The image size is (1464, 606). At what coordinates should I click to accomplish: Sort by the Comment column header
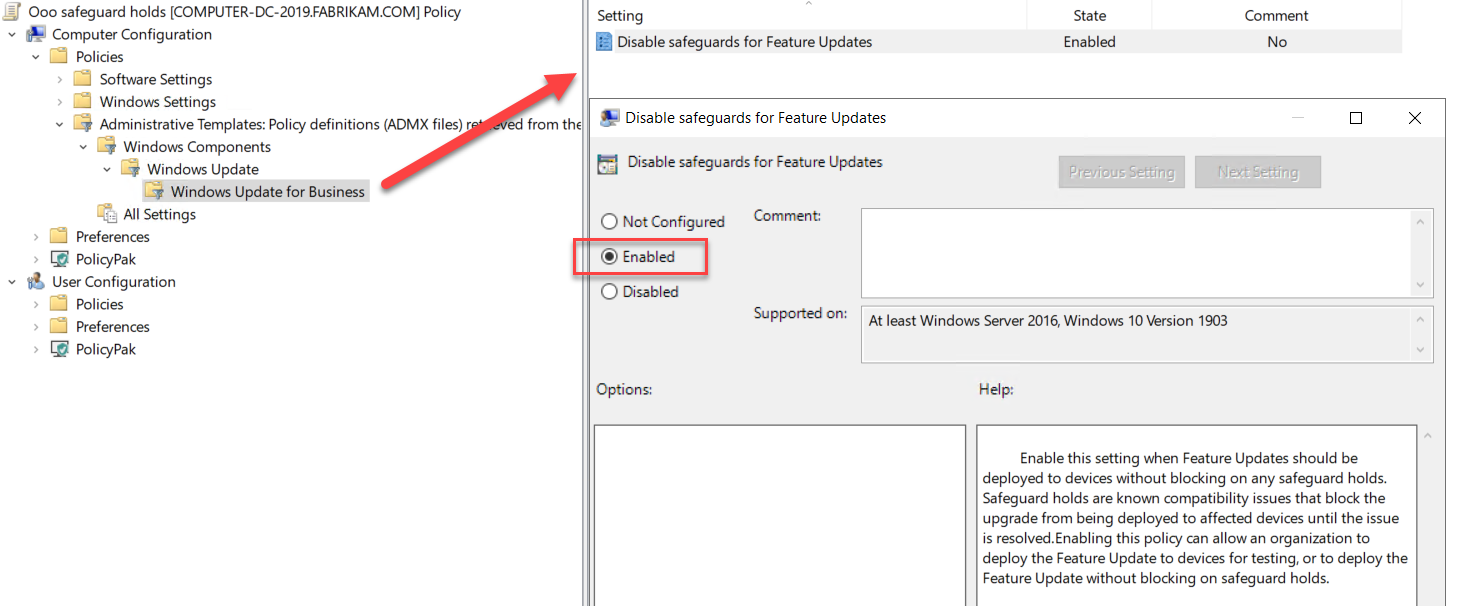pyautogui.click(x=1277, y=16)
